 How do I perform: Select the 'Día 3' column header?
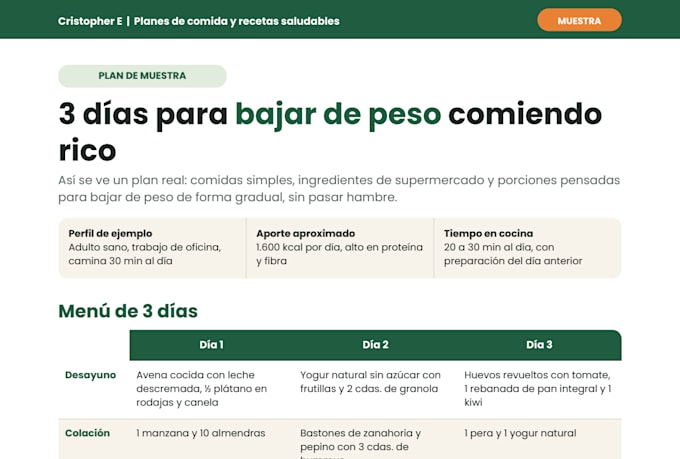(539, 345)
